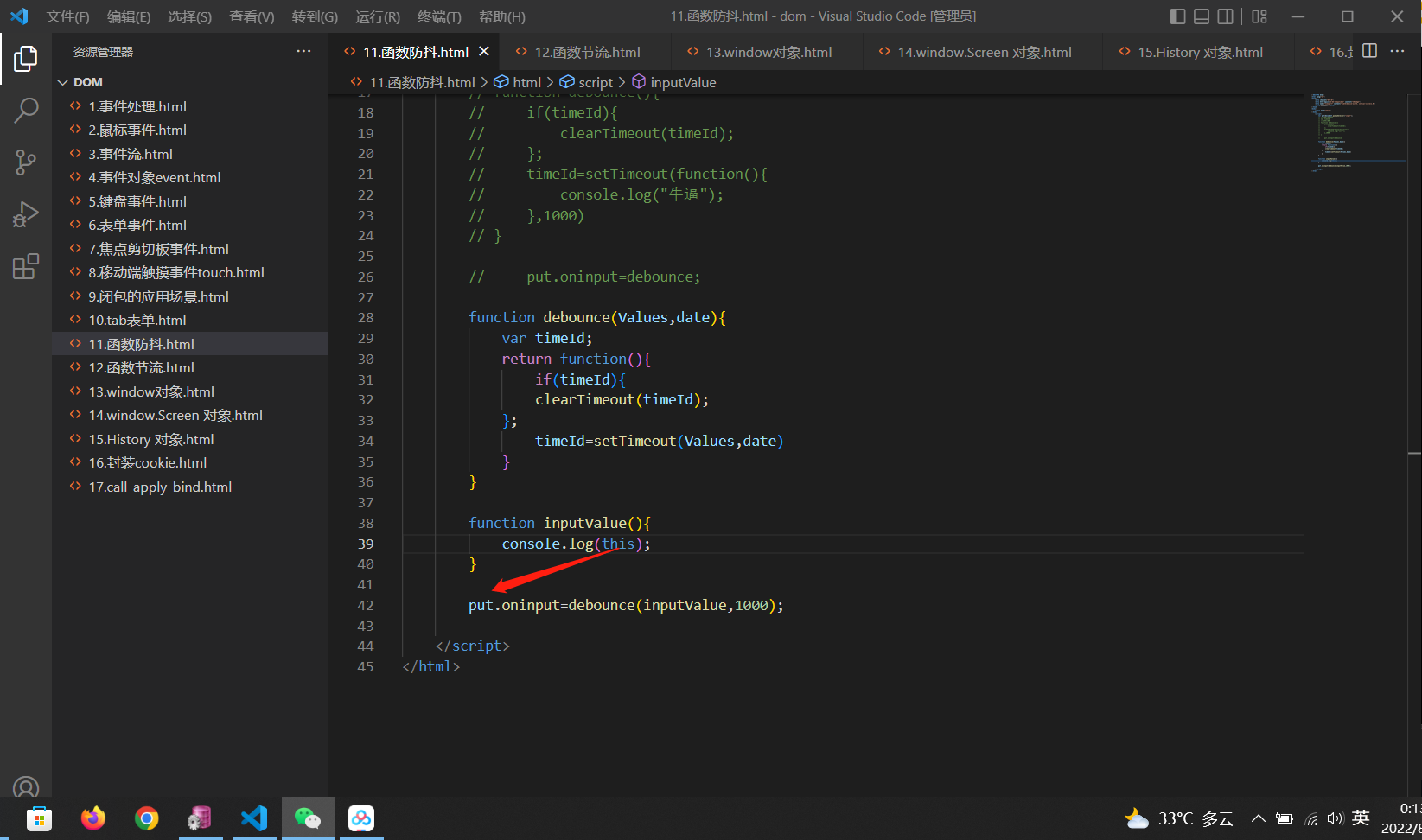Image resolution: width=1422 pixels, height=840 pixels.
Task: Open the 终端(T) menu
Action: pos(439,17)
